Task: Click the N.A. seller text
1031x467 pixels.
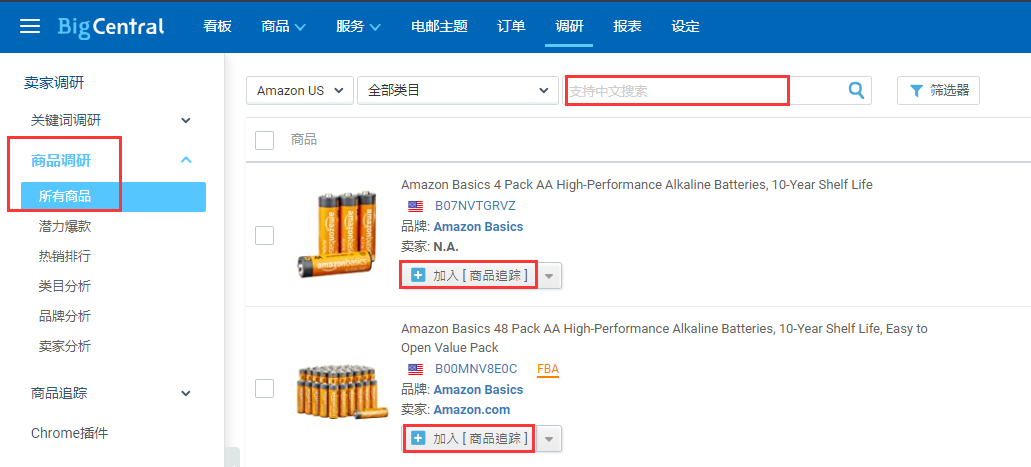Action: [446, 247]
